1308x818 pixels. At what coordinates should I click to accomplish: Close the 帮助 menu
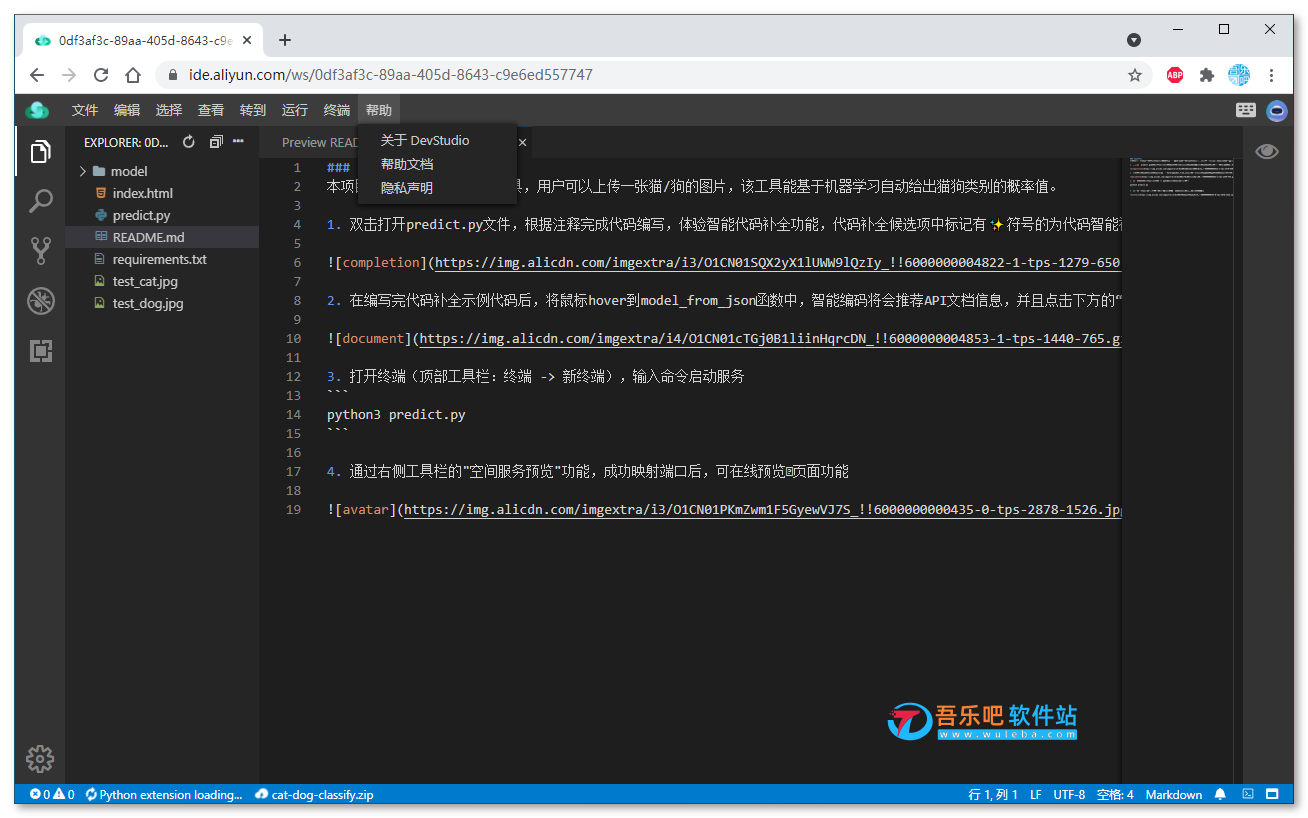[379, 110]
